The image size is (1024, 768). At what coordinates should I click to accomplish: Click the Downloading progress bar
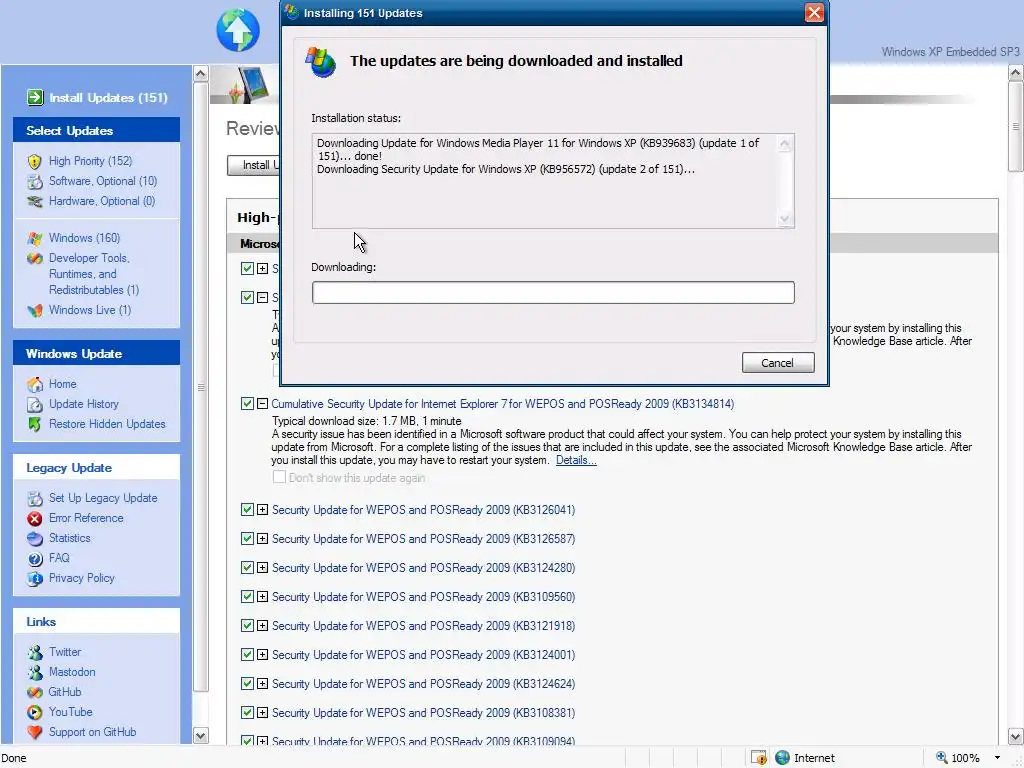pos(553,293)
